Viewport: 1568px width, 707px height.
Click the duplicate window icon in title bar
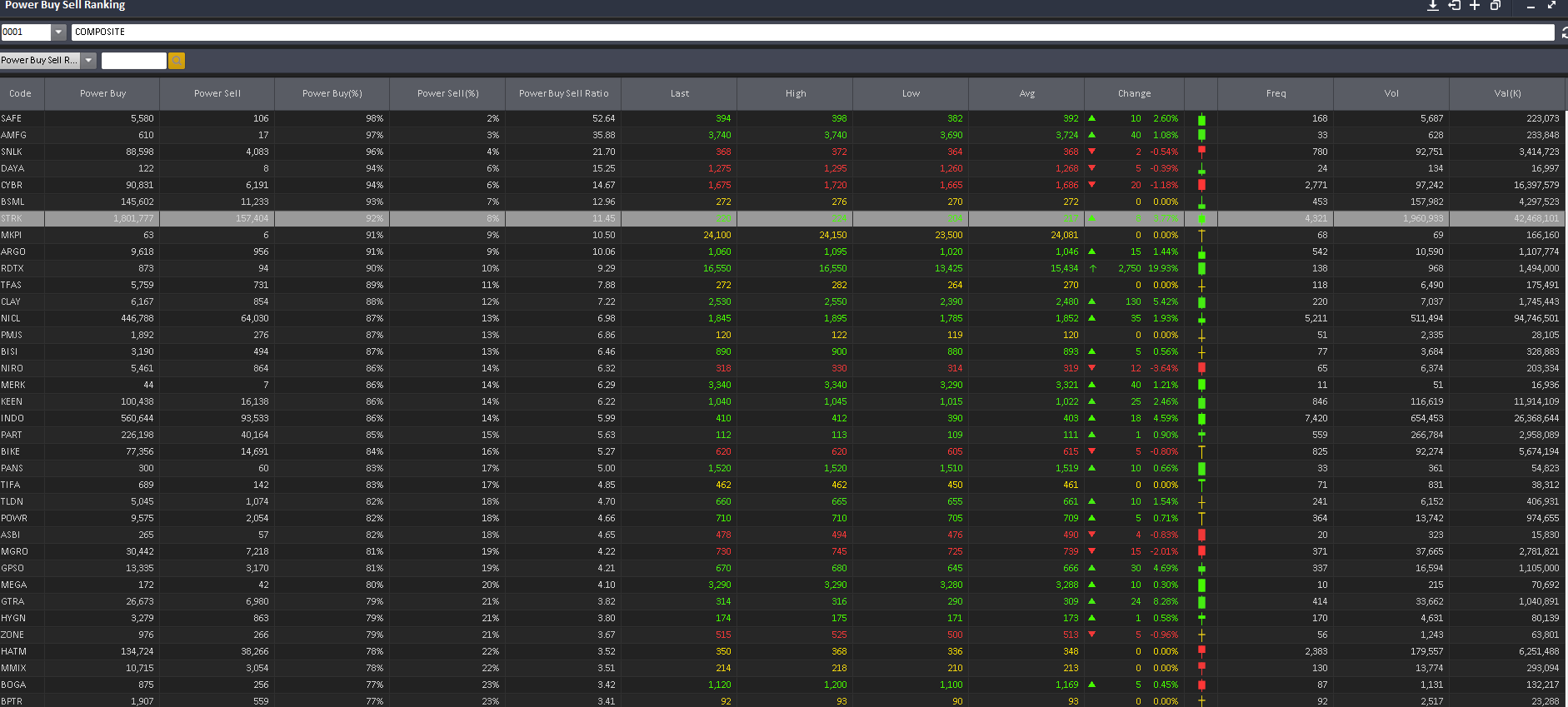point(1496,6)
